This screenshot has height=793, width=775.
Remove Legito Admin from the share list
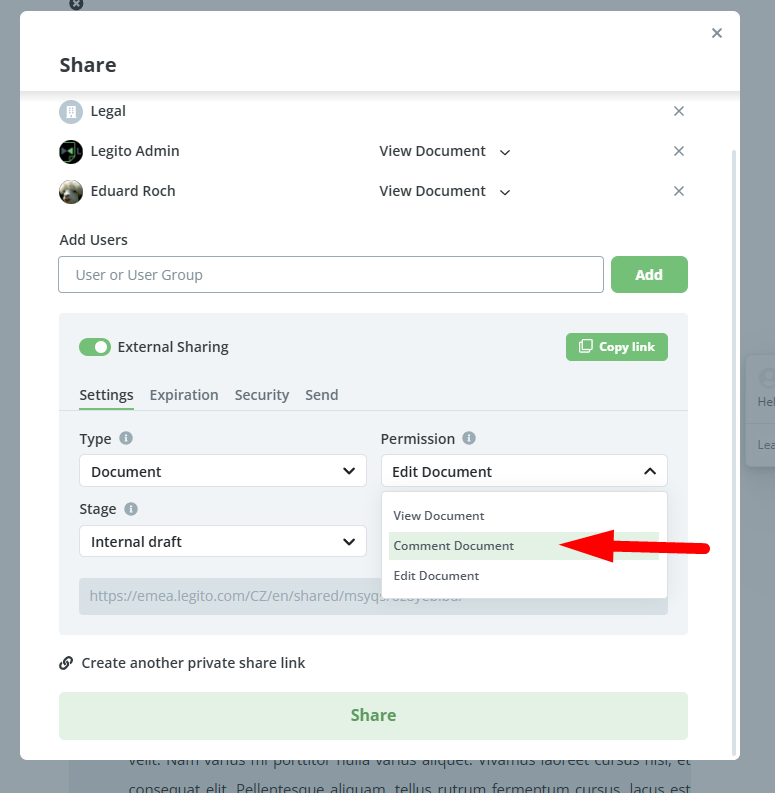pos(679,151)
